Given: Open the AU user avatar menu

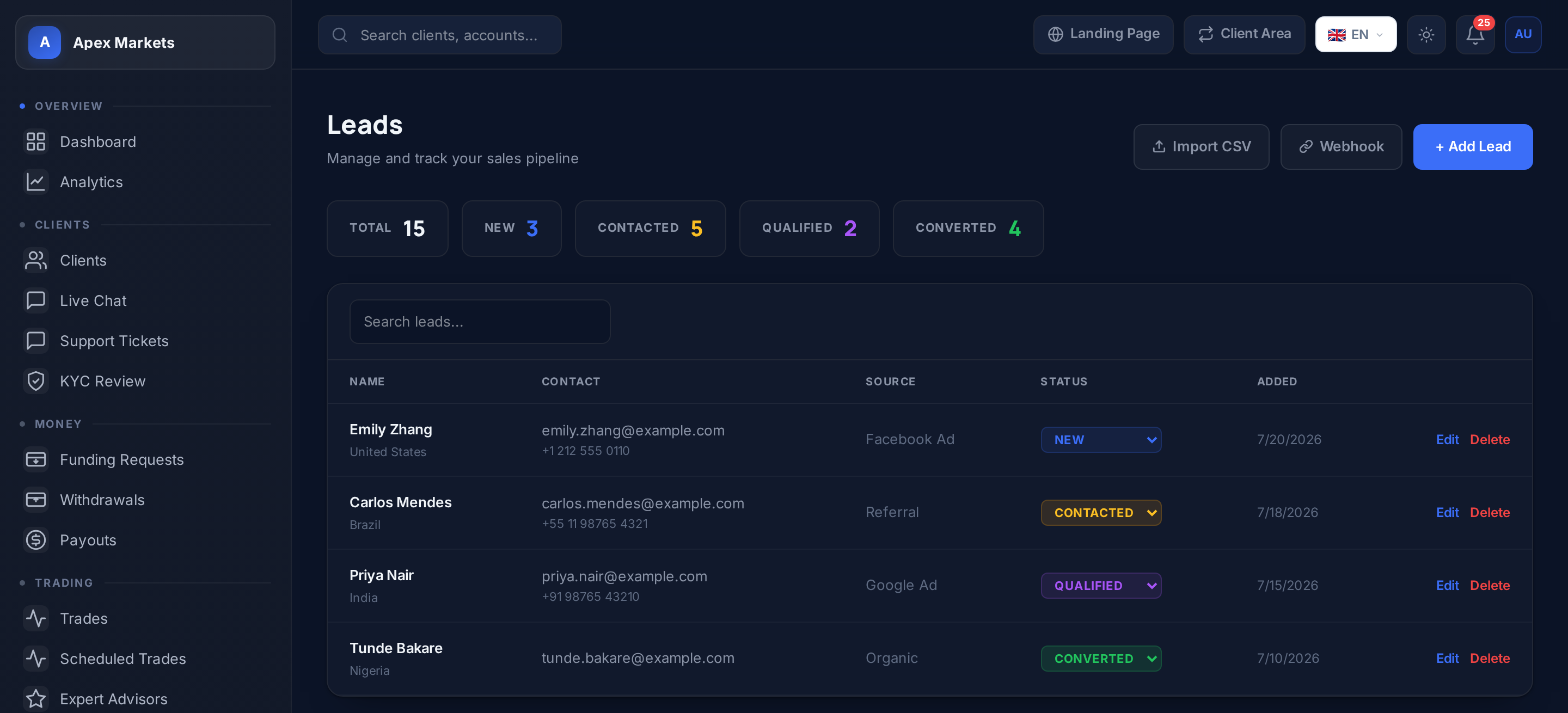Looking at the screenshot, I should point(1523,35).
